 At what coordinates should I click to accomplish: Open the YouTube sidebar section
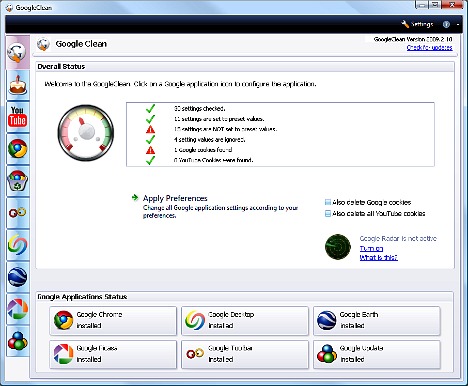18,117
